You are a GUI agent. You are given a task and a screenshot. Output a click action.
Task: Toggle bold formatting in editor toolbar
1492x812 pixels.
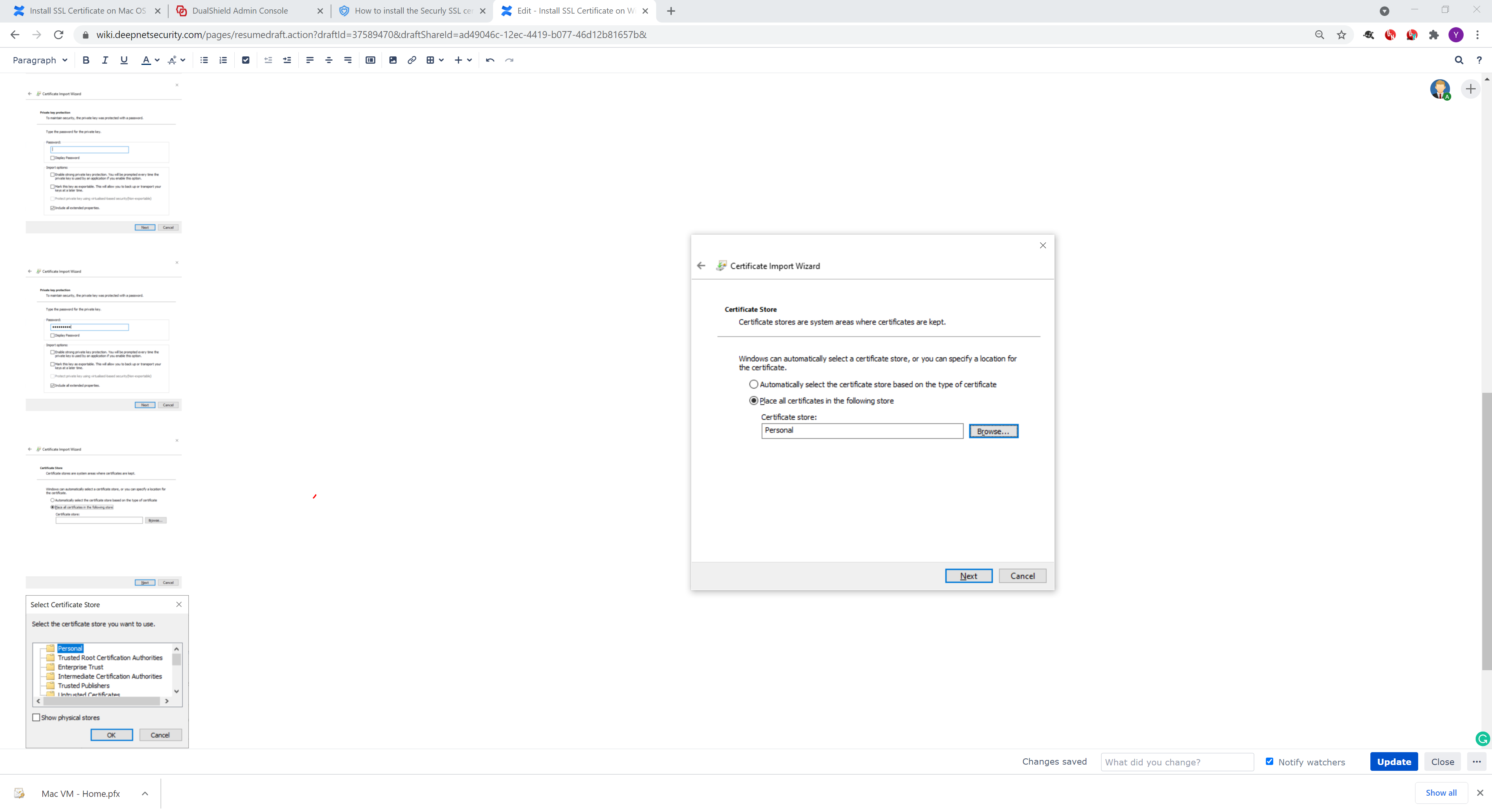point(86,60)
